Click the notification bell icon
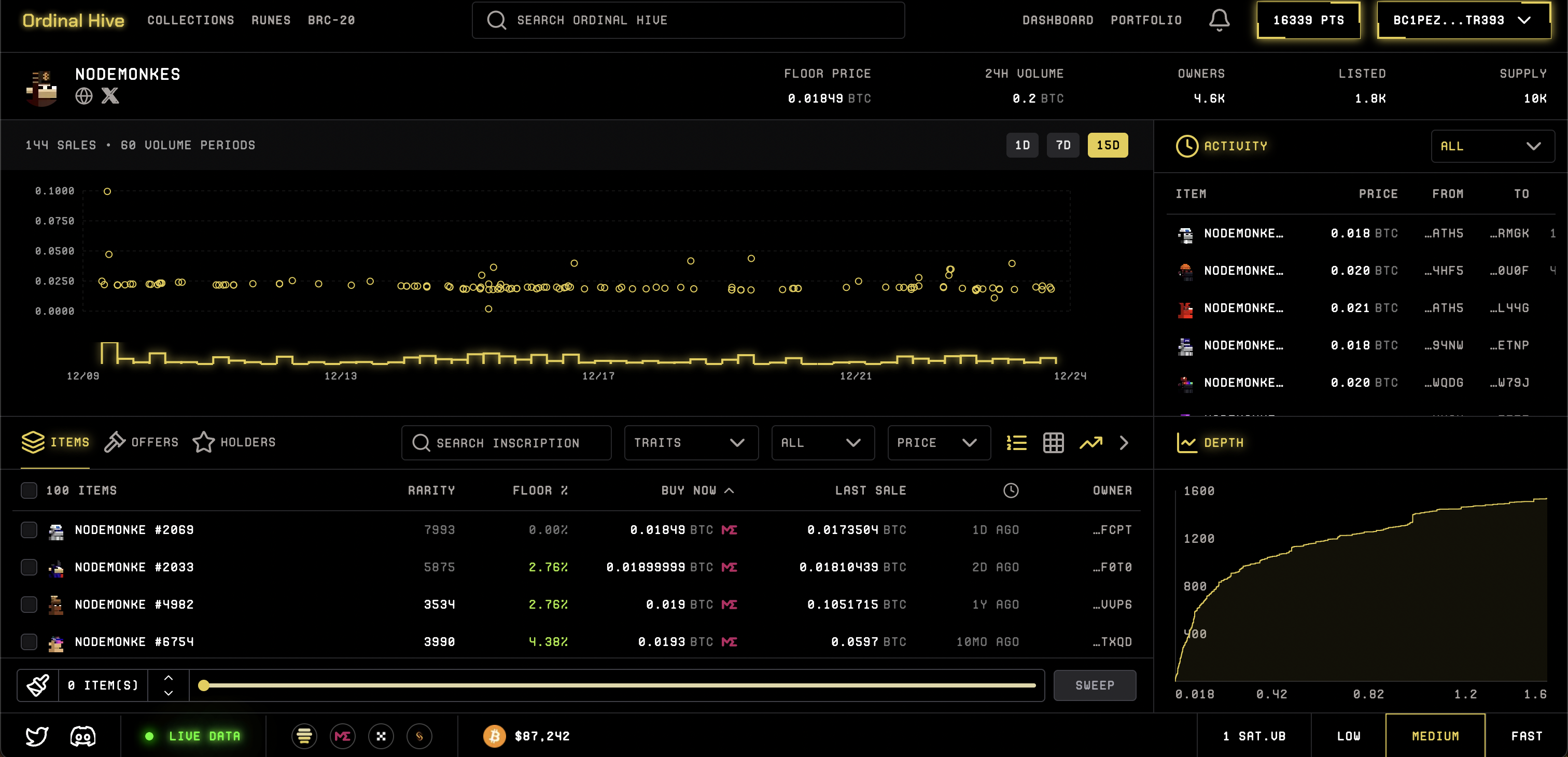The image size is (1568, 757). (x=1219, y=20)
